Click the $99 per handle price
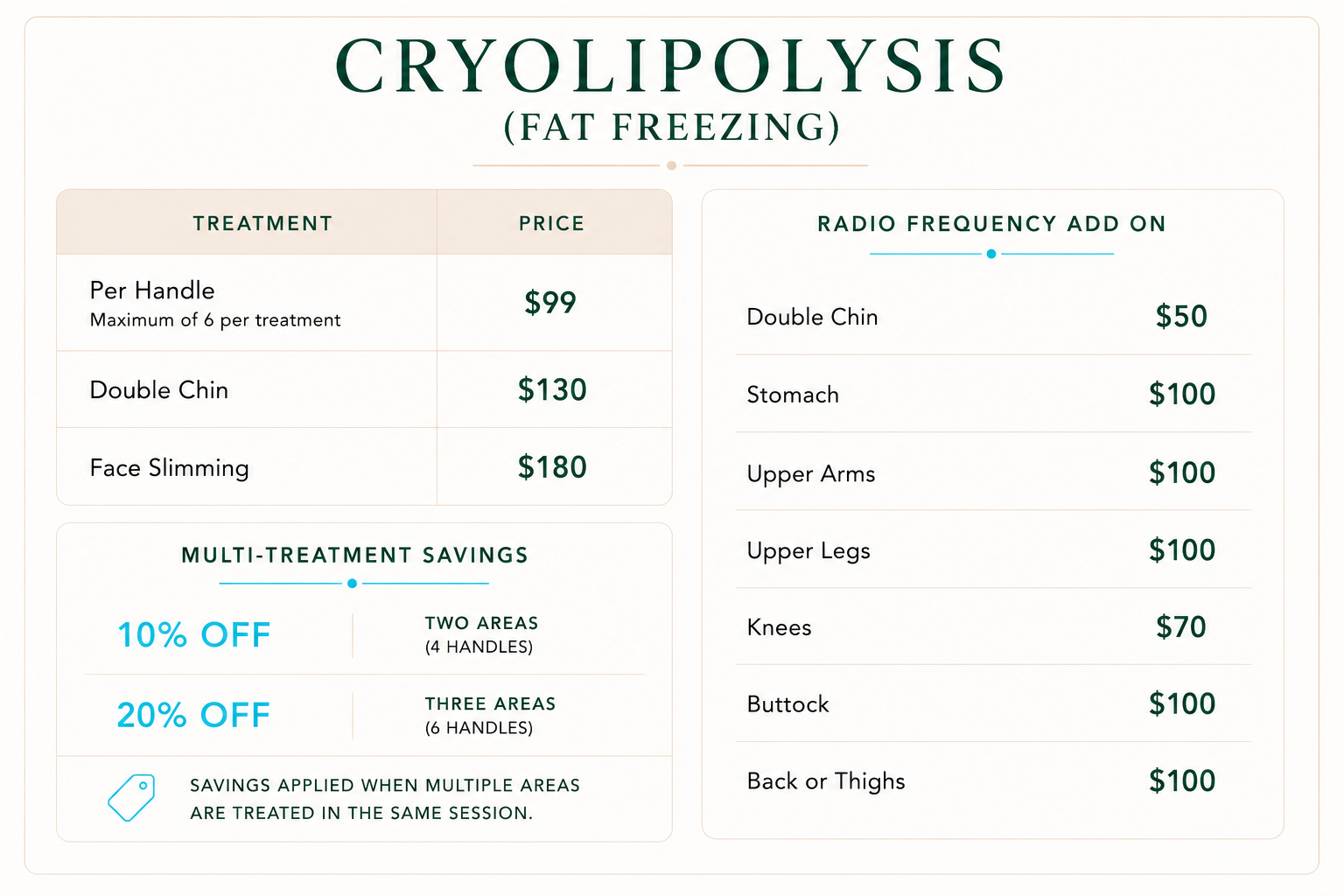Viewport: 1344px width, 896px height. (550, 303)
